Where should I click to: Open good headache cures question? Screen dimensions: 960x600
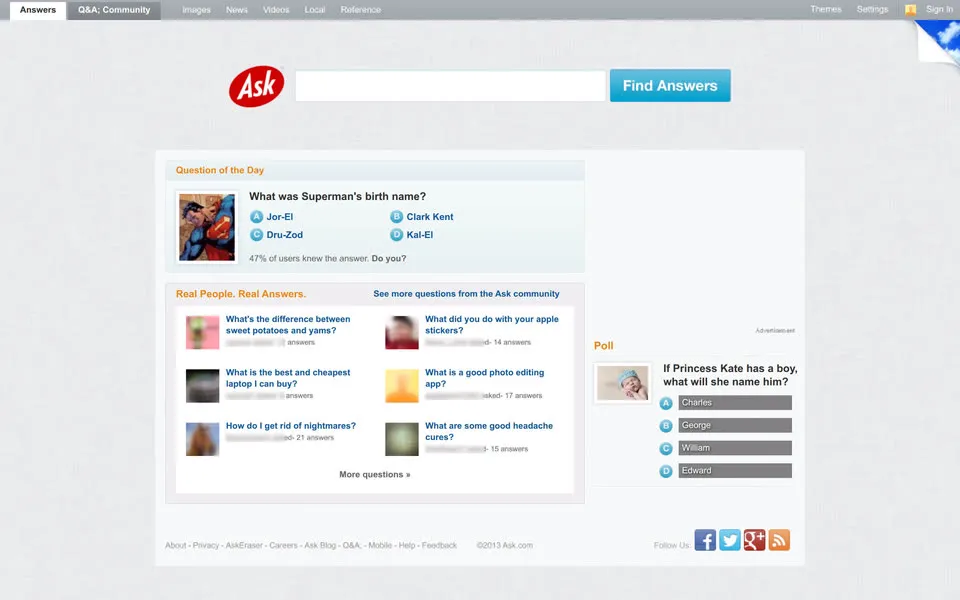coord(489,431)
